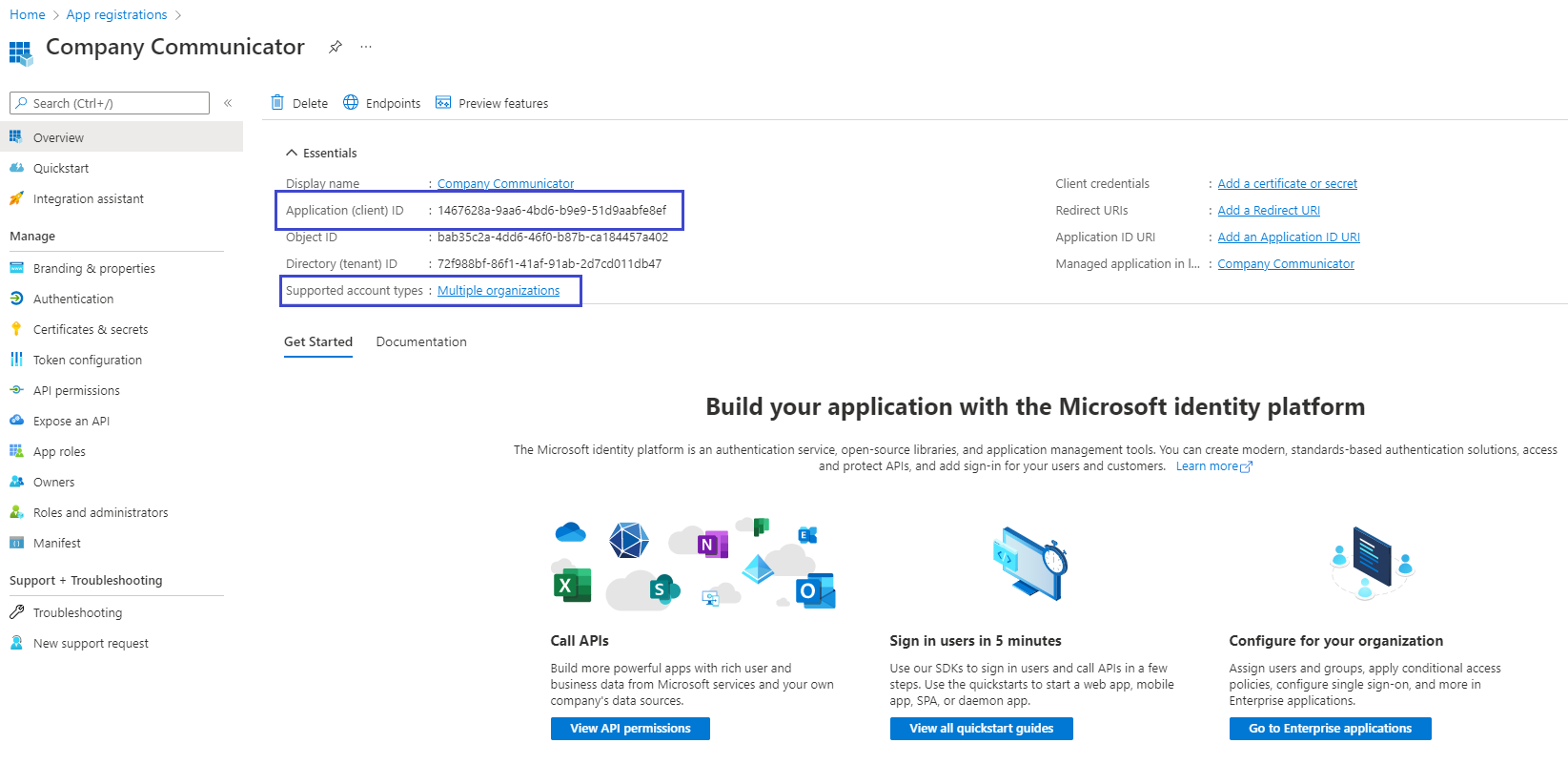
Task: Select the Get Started tab
Action: click(x=318, y=341)
